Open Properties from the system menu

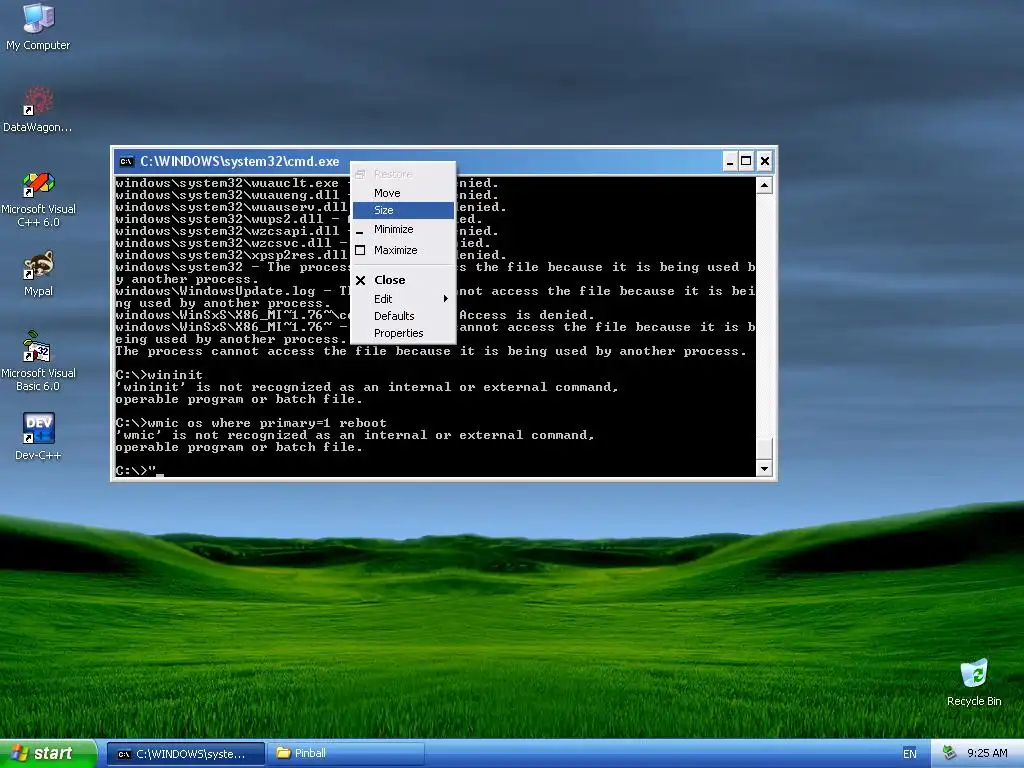[x=403, y=333]
